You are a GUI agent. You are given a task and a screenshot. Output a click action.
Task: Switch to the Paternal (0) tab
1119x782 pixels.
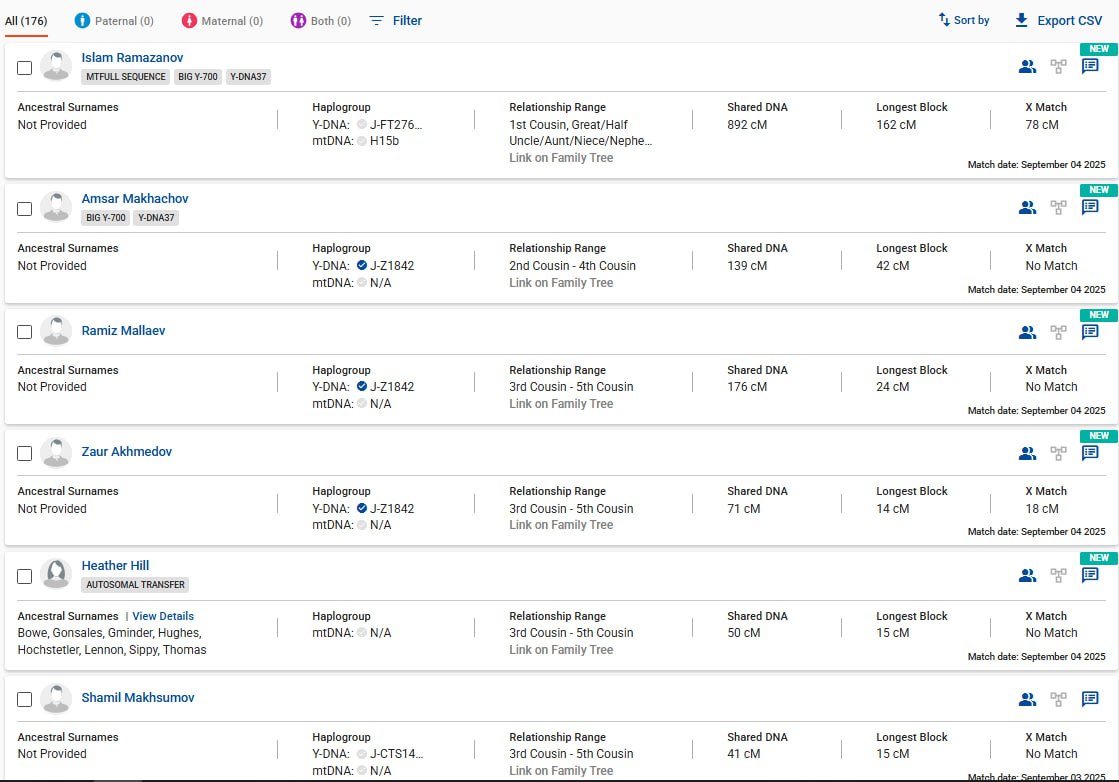coord(114,21)
